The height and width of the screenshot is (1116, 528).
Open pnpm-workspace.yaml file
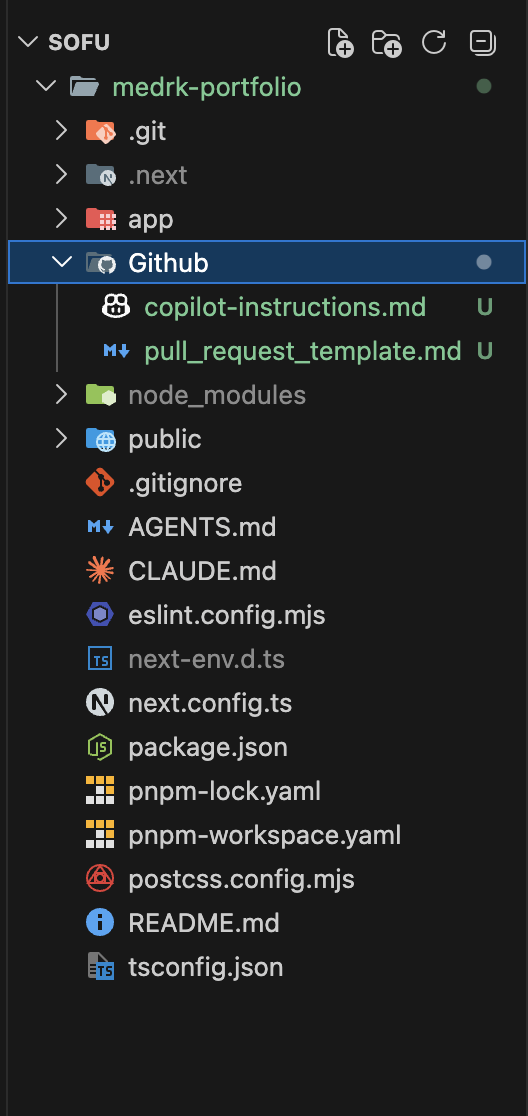pos(265,835)
